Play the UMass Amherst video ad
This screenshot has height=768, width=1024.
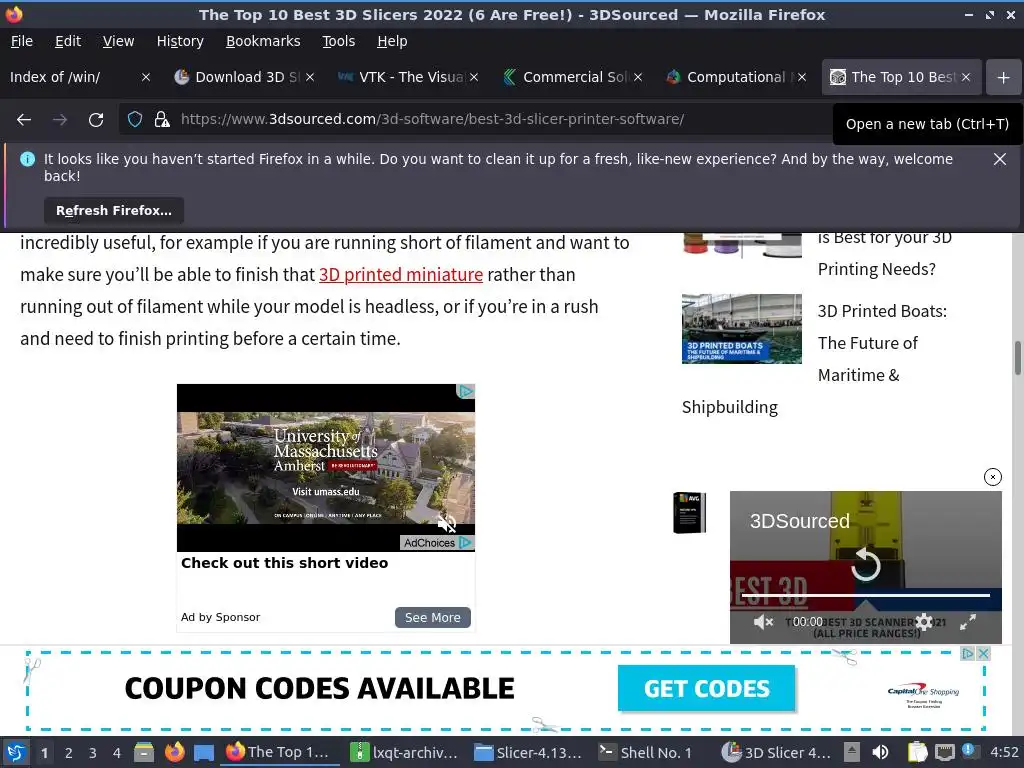coord(325,468)
